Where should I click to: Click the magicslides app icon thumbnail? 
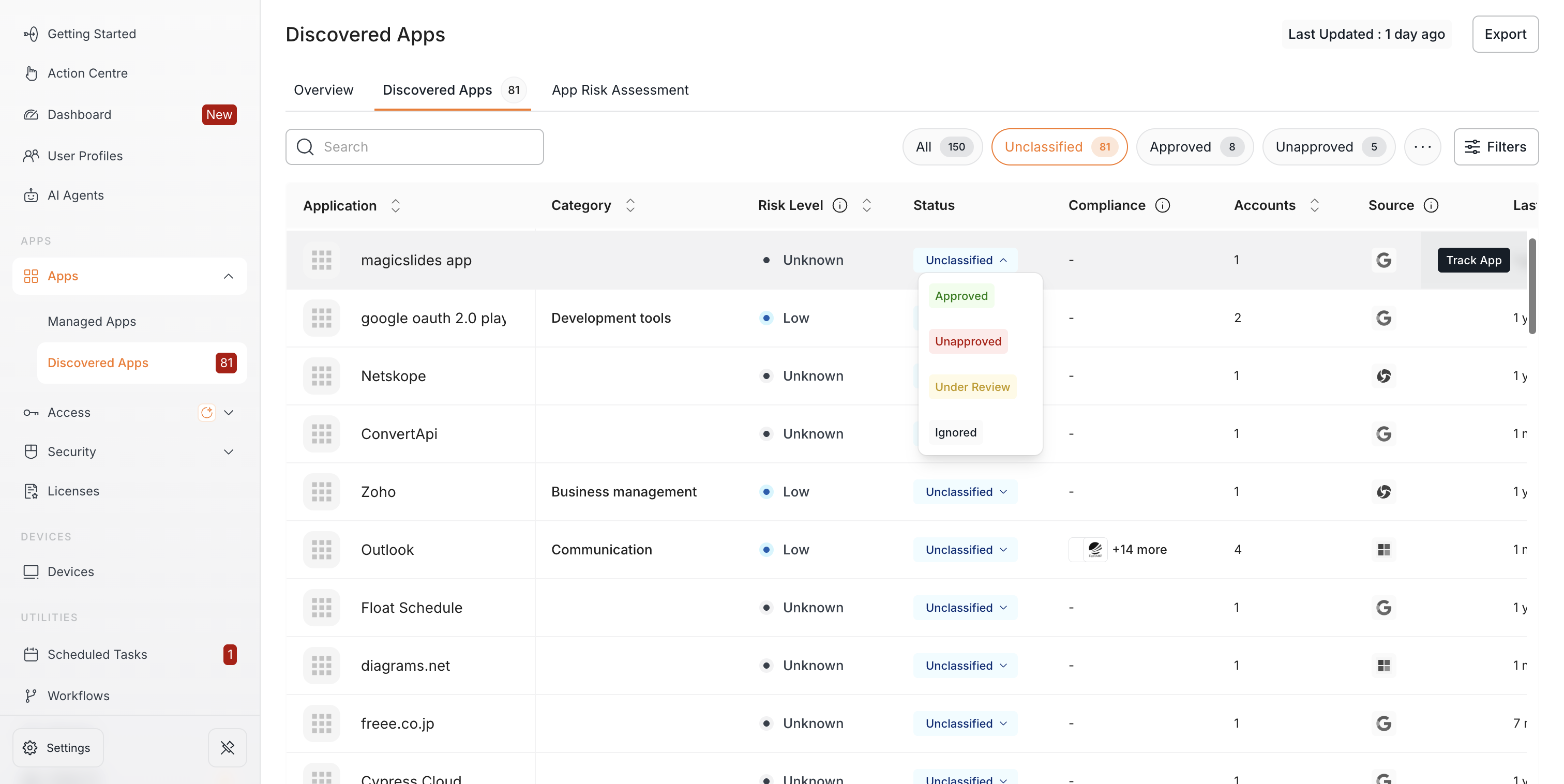click(321, 261)
